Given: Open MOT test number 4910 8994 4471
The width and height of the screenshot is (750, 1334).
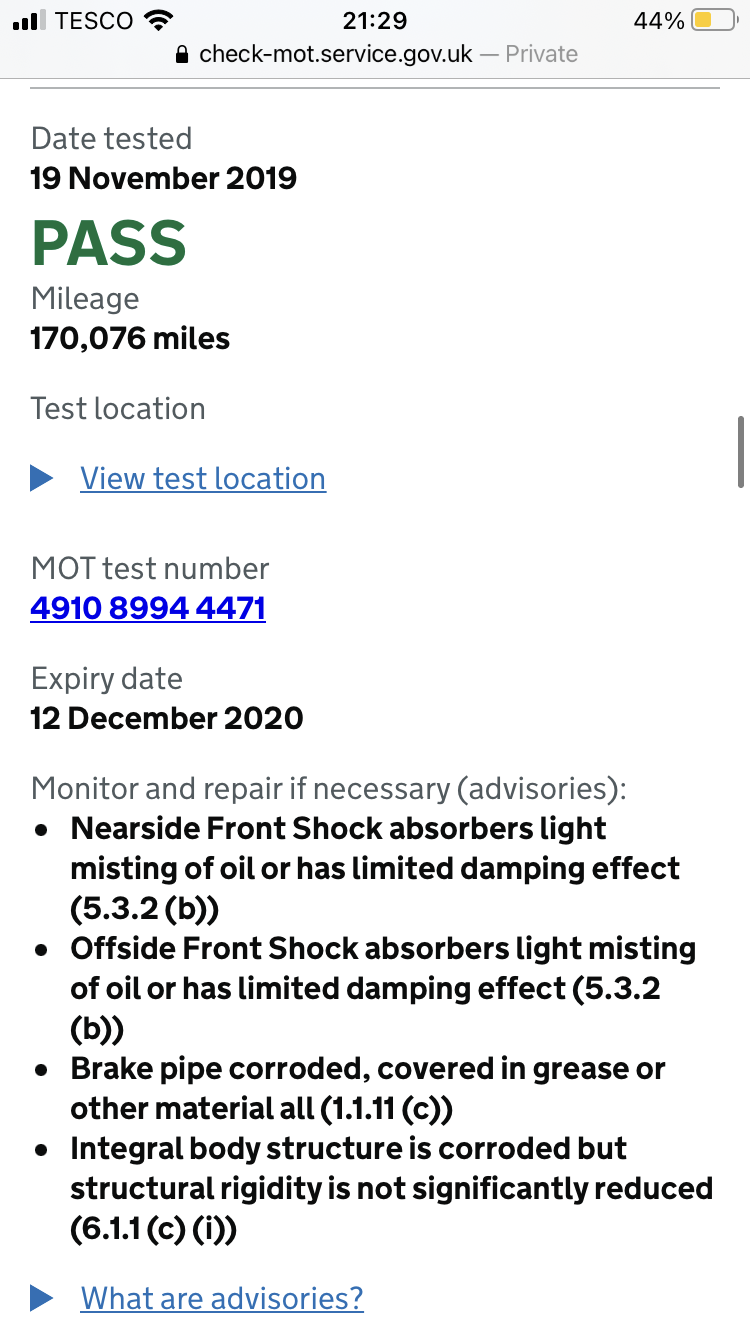Looking at the screenshot, I should pos(148,609).
